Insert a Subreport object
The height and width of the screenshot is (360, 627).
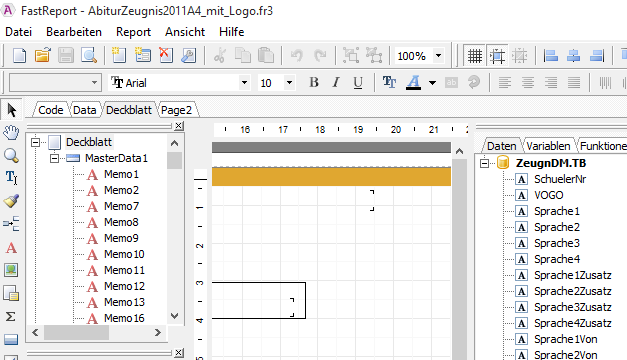pyautogui.click(x=12, y=294)
